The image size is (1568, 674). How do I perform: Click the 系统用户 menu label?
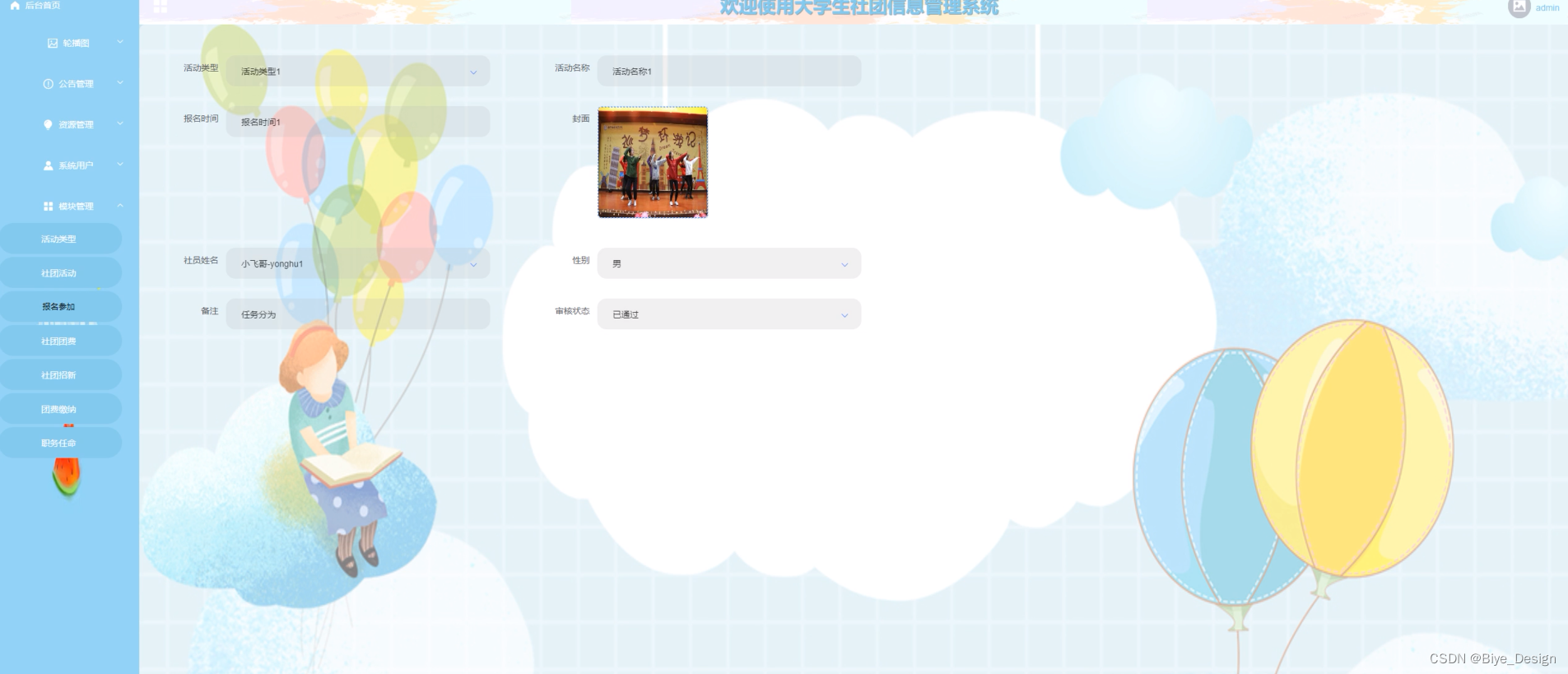(76, 165)
